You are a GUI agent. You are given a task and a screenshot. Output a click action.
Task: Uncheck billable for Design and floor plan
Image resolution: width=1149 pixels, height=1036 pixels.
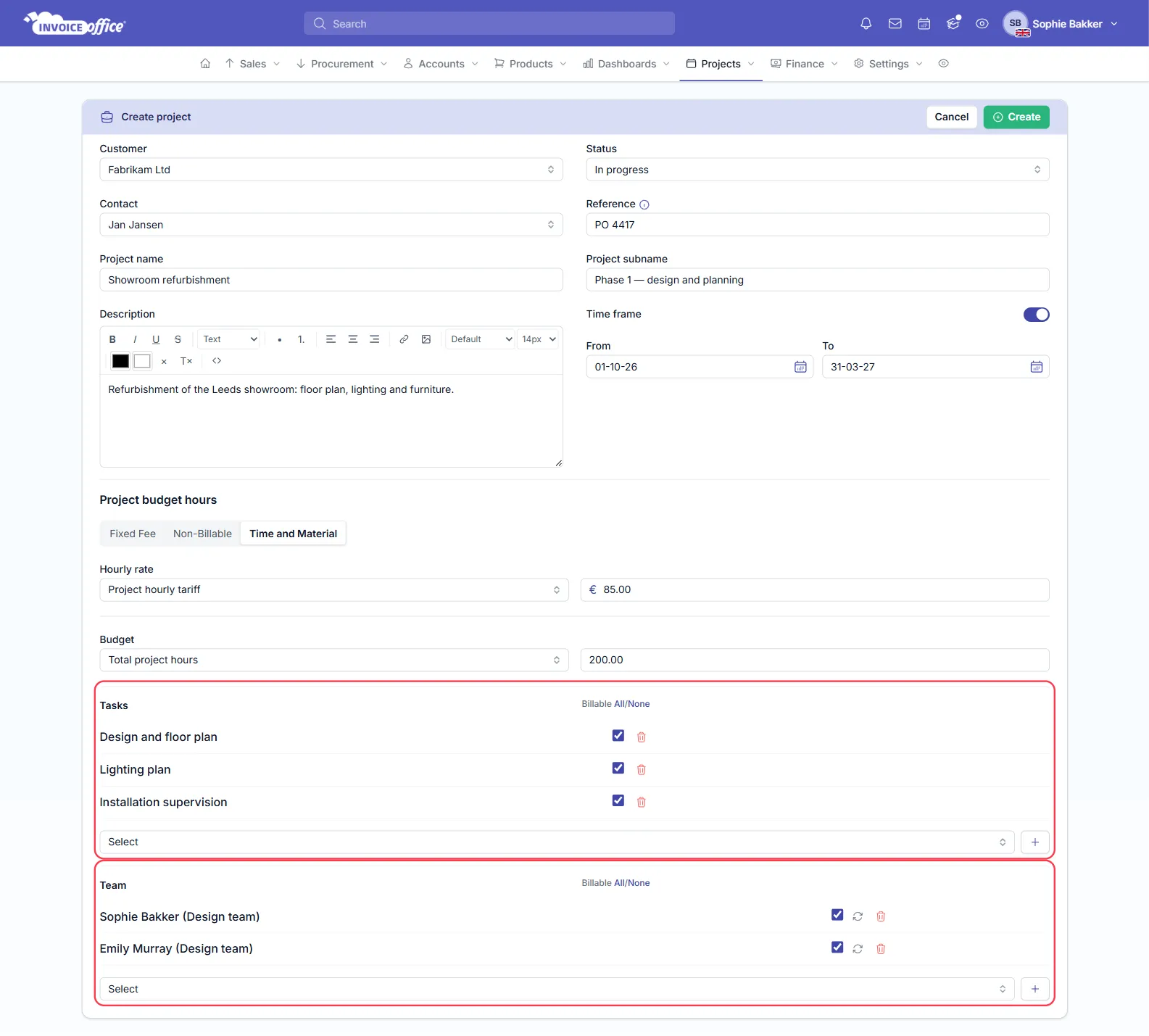[618, 736]
